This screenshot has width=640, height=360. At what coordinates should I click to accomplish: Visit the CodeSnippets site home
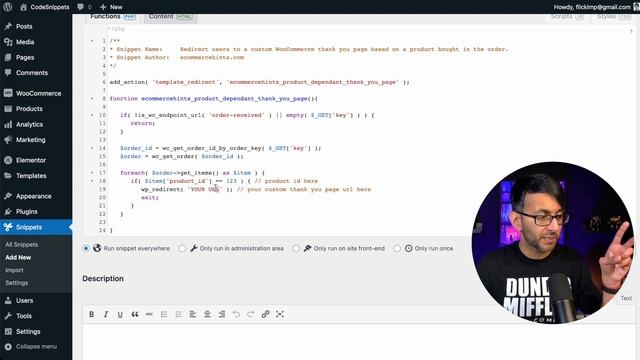[44, 7]
